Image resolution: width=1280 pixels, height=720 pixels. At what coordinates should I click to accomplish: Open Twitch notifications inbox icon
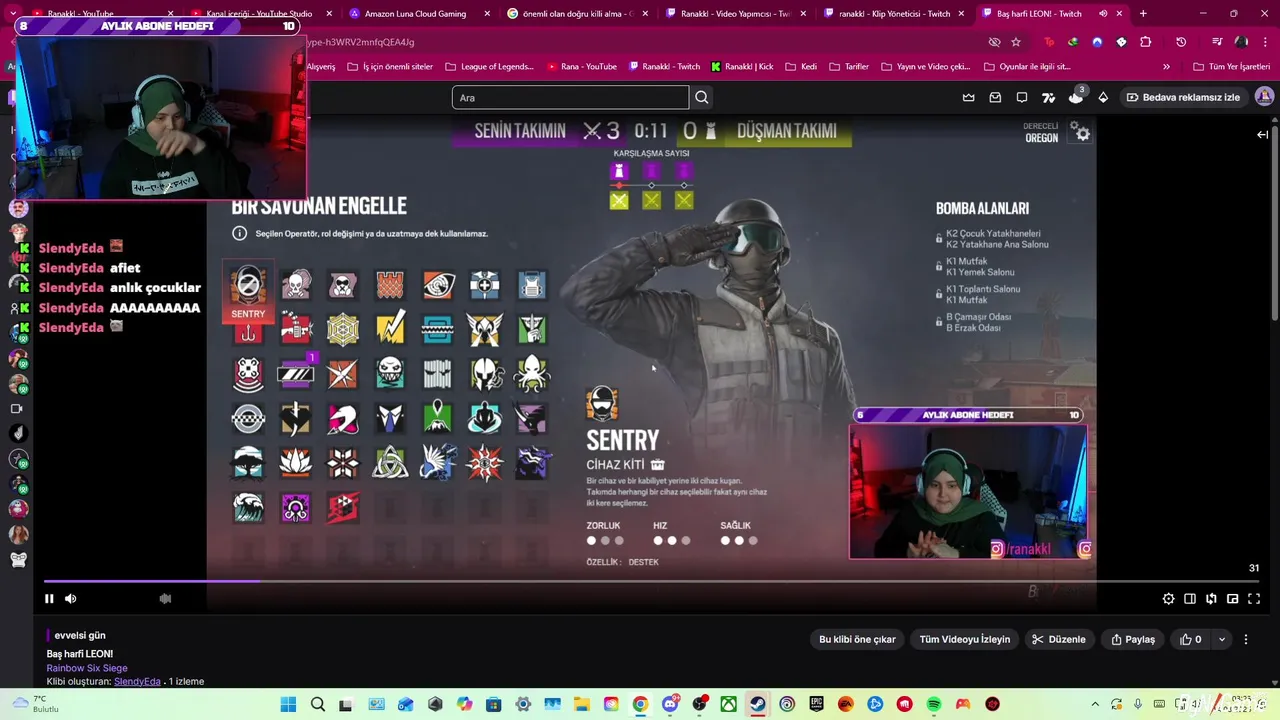[995, 97]
